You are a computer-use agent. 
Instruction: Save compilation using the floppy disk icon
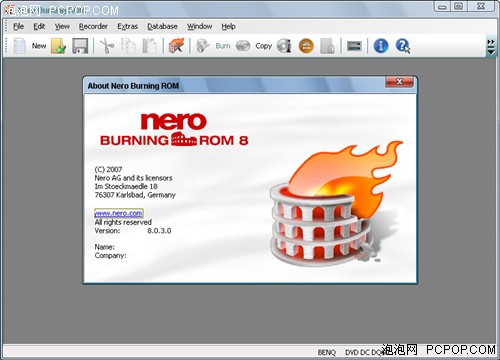point(80,46)
